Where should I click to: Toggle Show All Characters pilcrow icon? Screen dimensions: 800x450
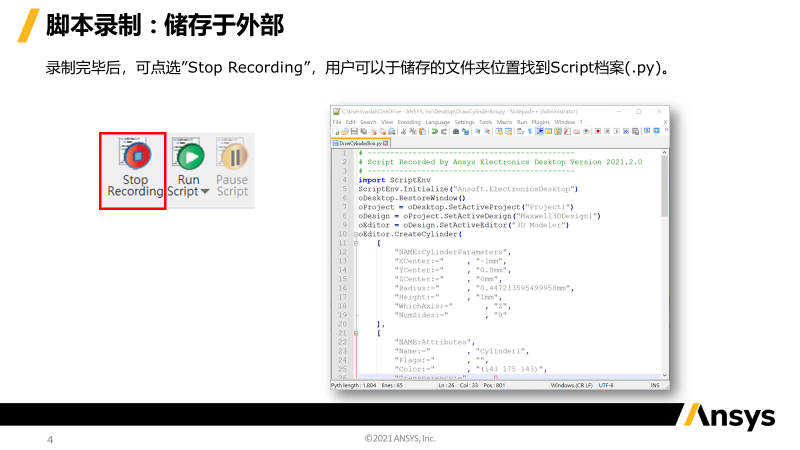tap(530, 132)
